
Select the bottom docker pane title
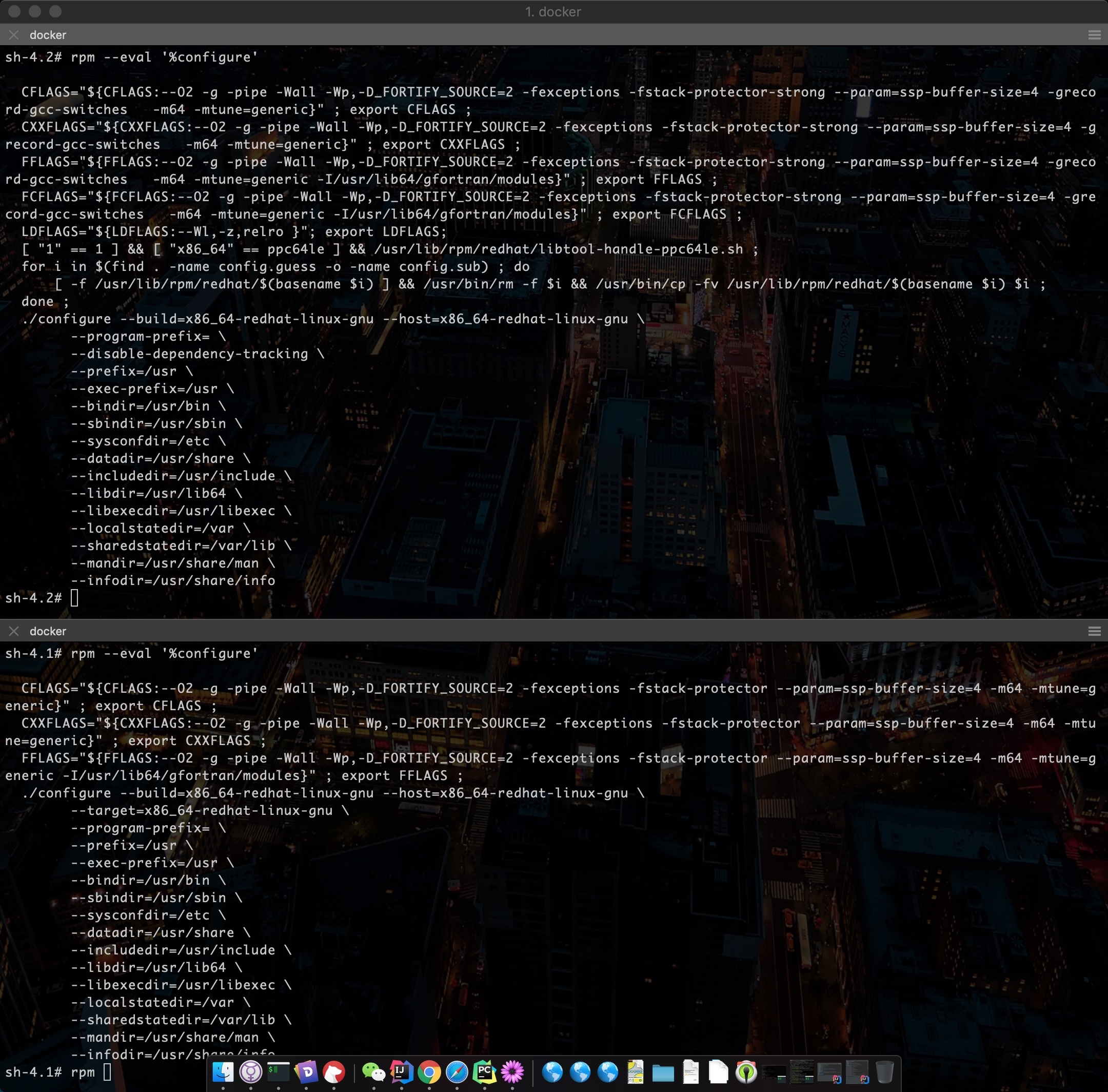coord(48,631)
